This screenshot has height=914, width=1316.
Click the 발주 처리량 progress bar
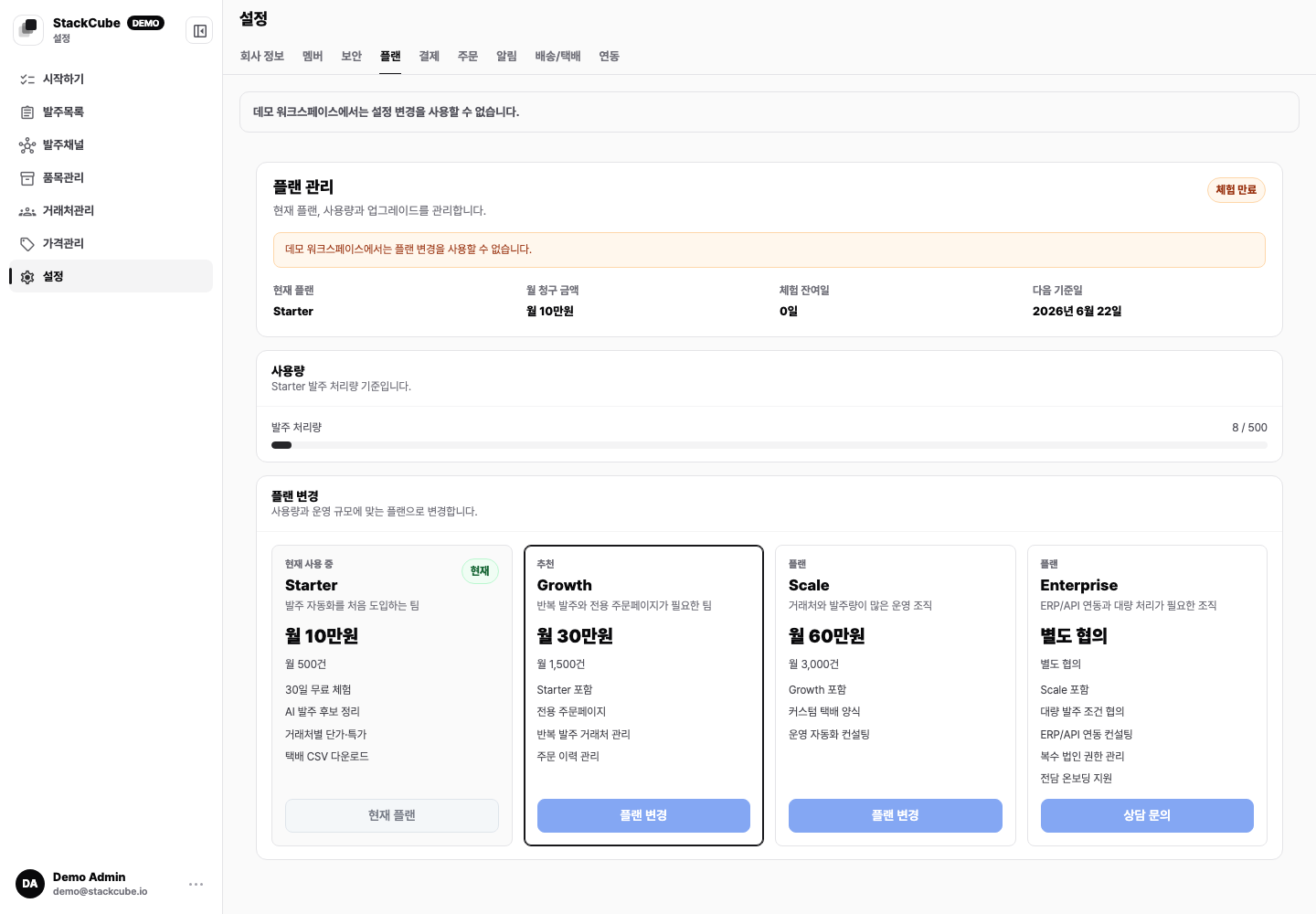(769, 445)
